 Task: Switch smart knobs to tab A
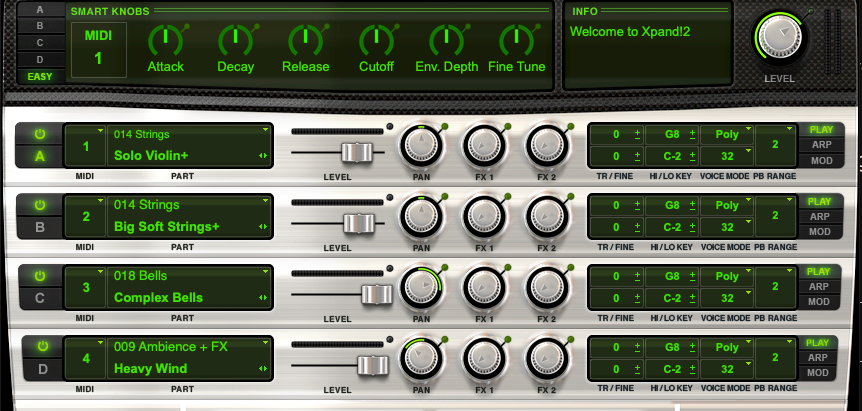coord(40,10)
